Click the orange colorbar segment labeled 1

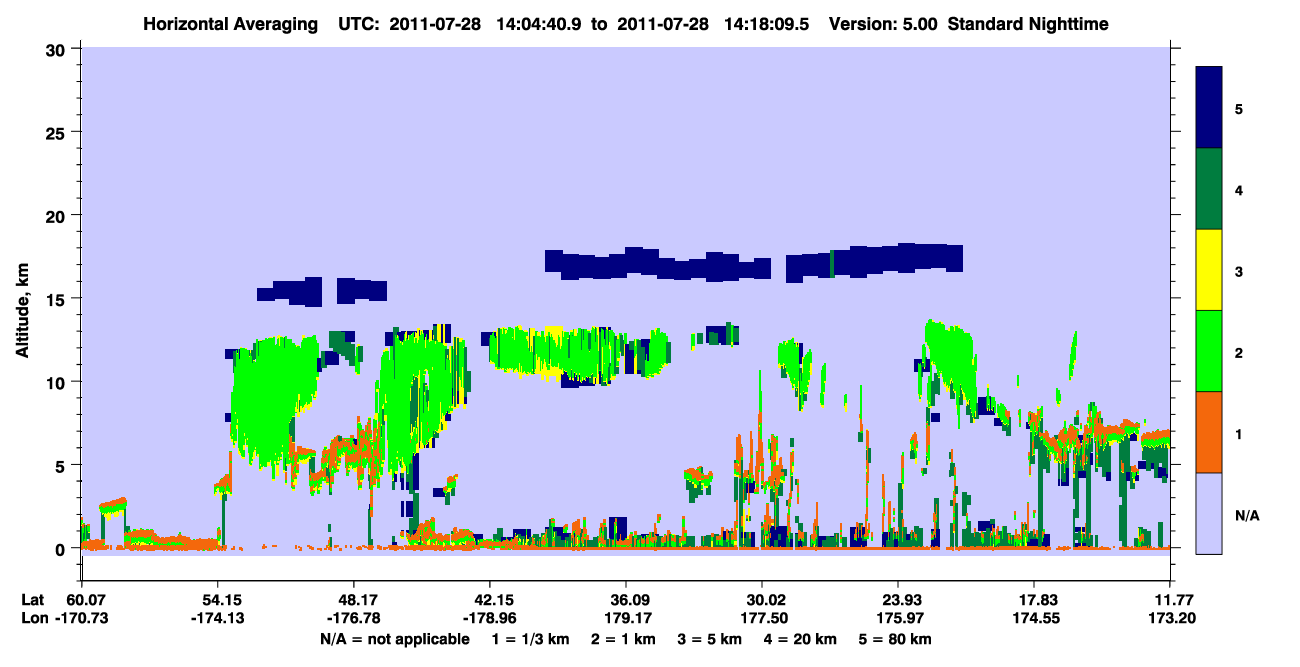[x=1209, y=432]
